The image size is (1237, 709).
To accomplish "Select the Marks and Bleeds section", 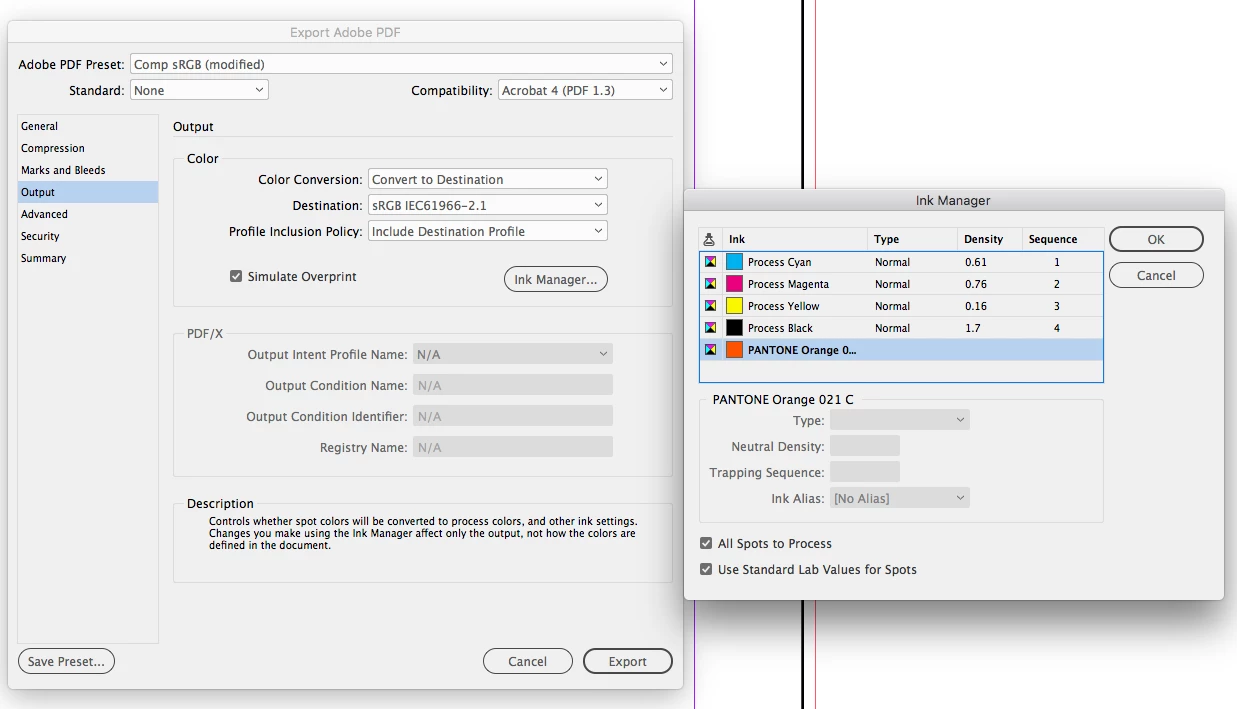I will (x=88, y=170).
